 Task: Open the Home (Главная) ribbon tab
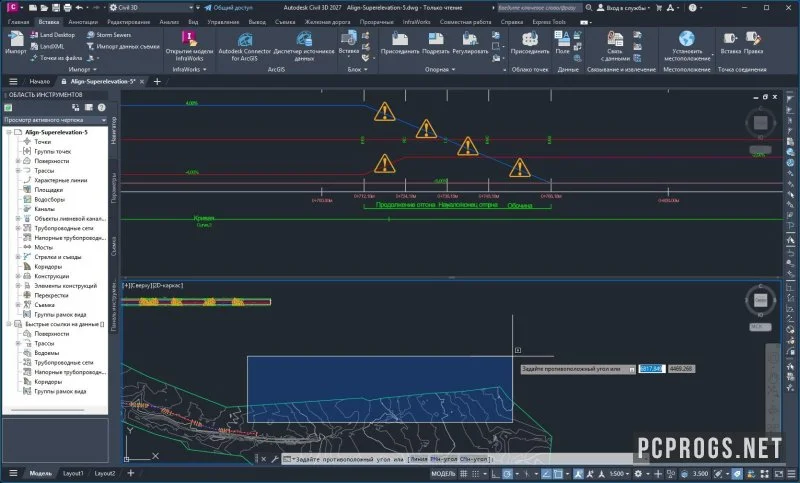coord(18,22)
